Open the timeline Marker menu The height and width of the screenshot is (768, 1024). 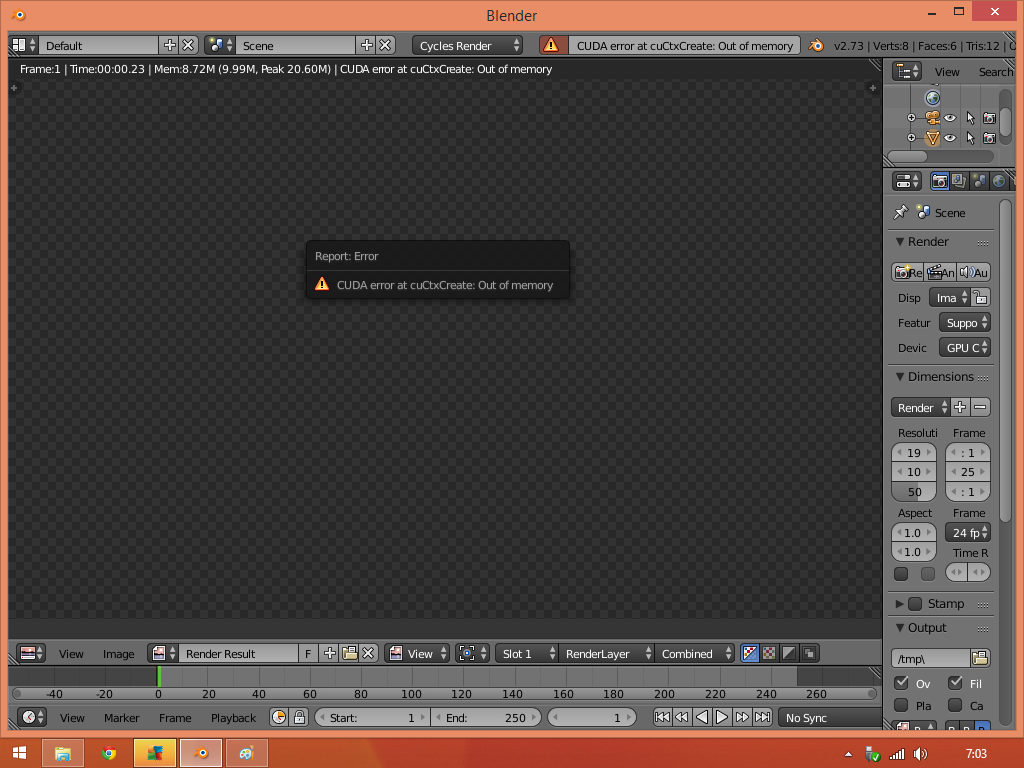point(121,718)
